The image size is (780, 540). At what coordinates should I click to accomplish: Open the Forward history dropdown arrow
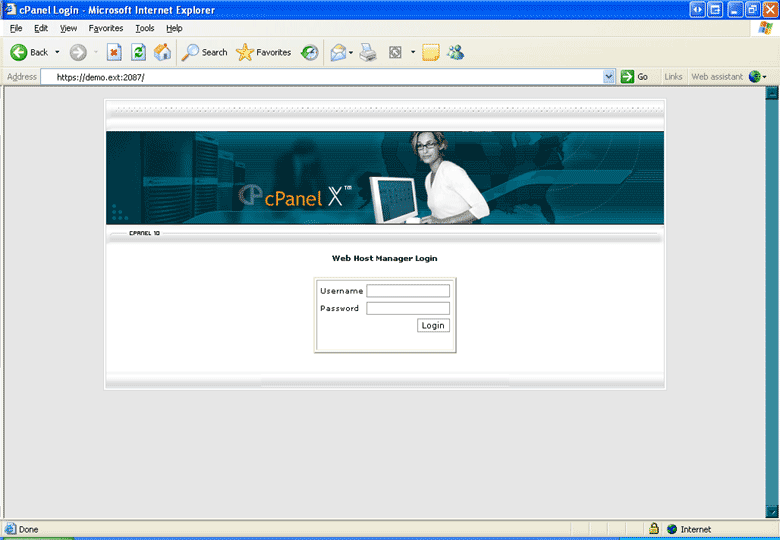click(96, 52)
